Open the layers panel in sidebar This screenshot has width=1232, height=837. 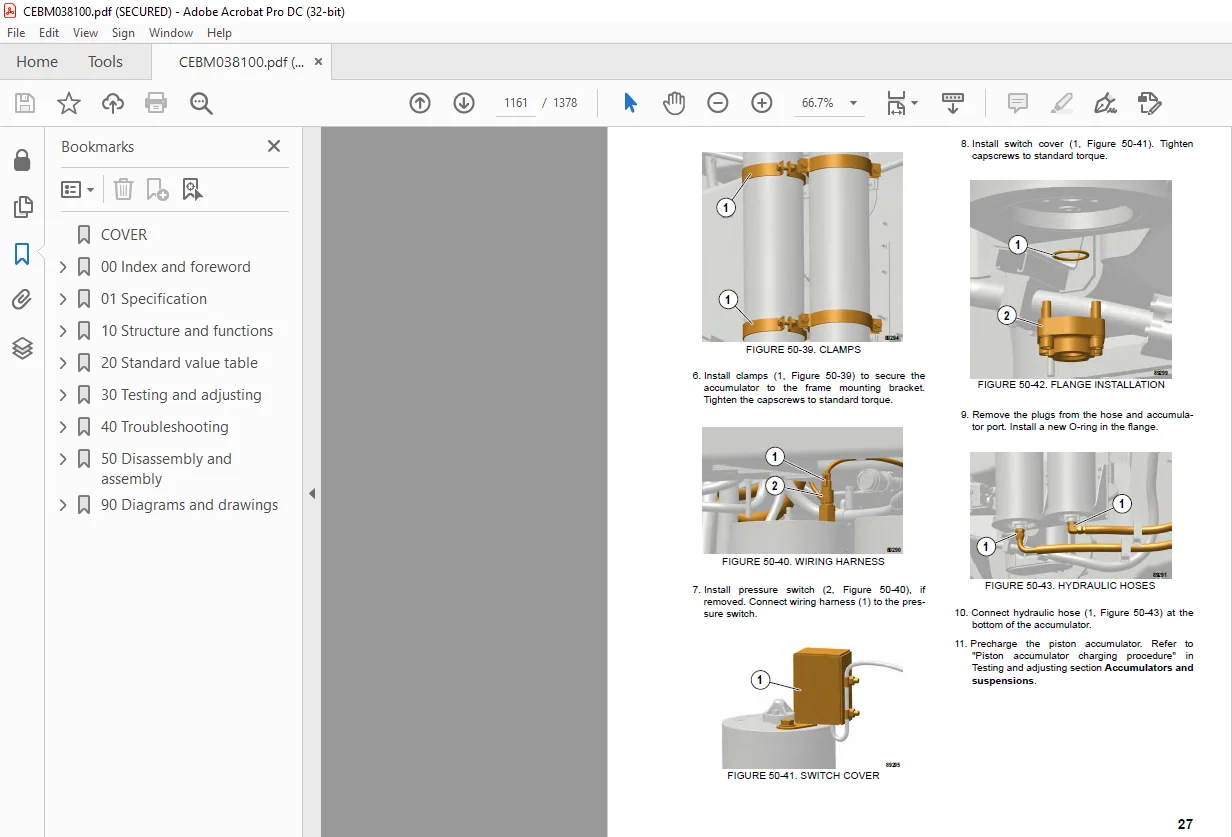[22, 348]
